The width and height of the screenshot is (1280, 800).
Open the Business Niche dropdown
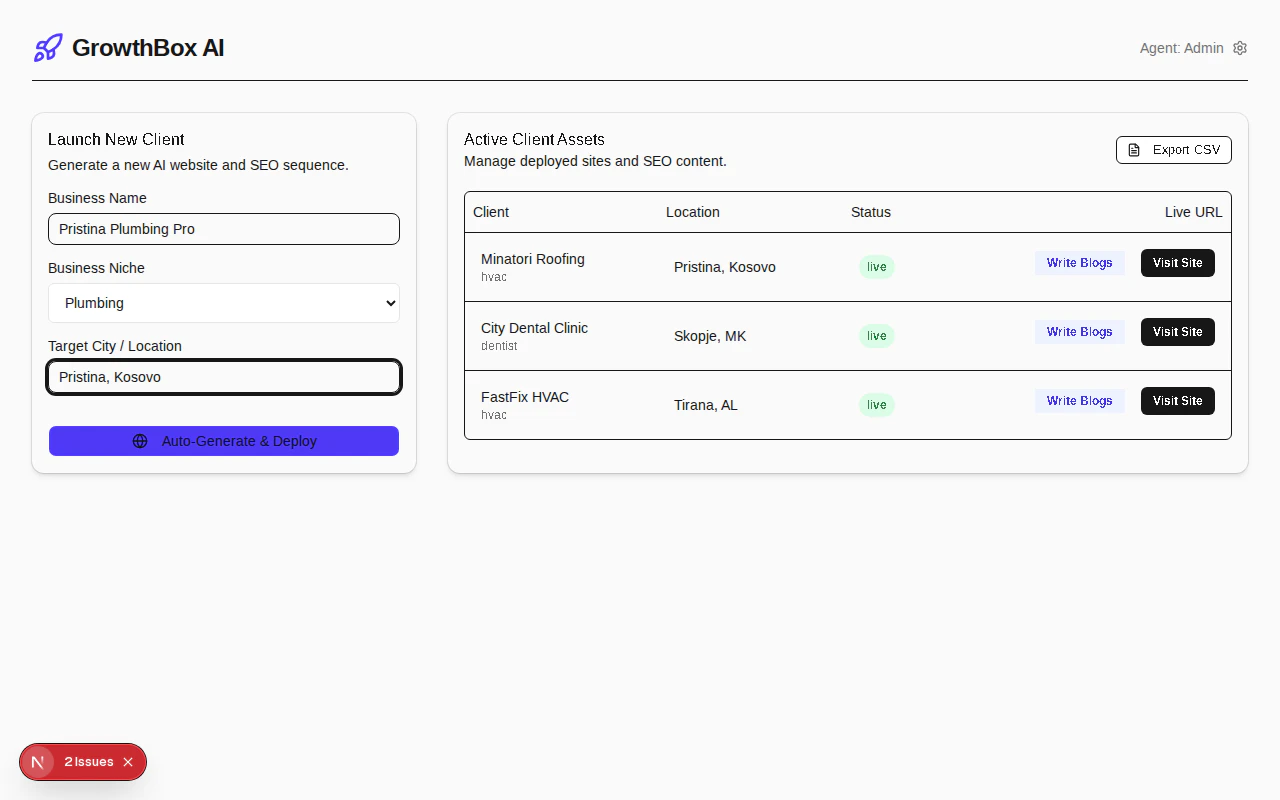[224, 303]
